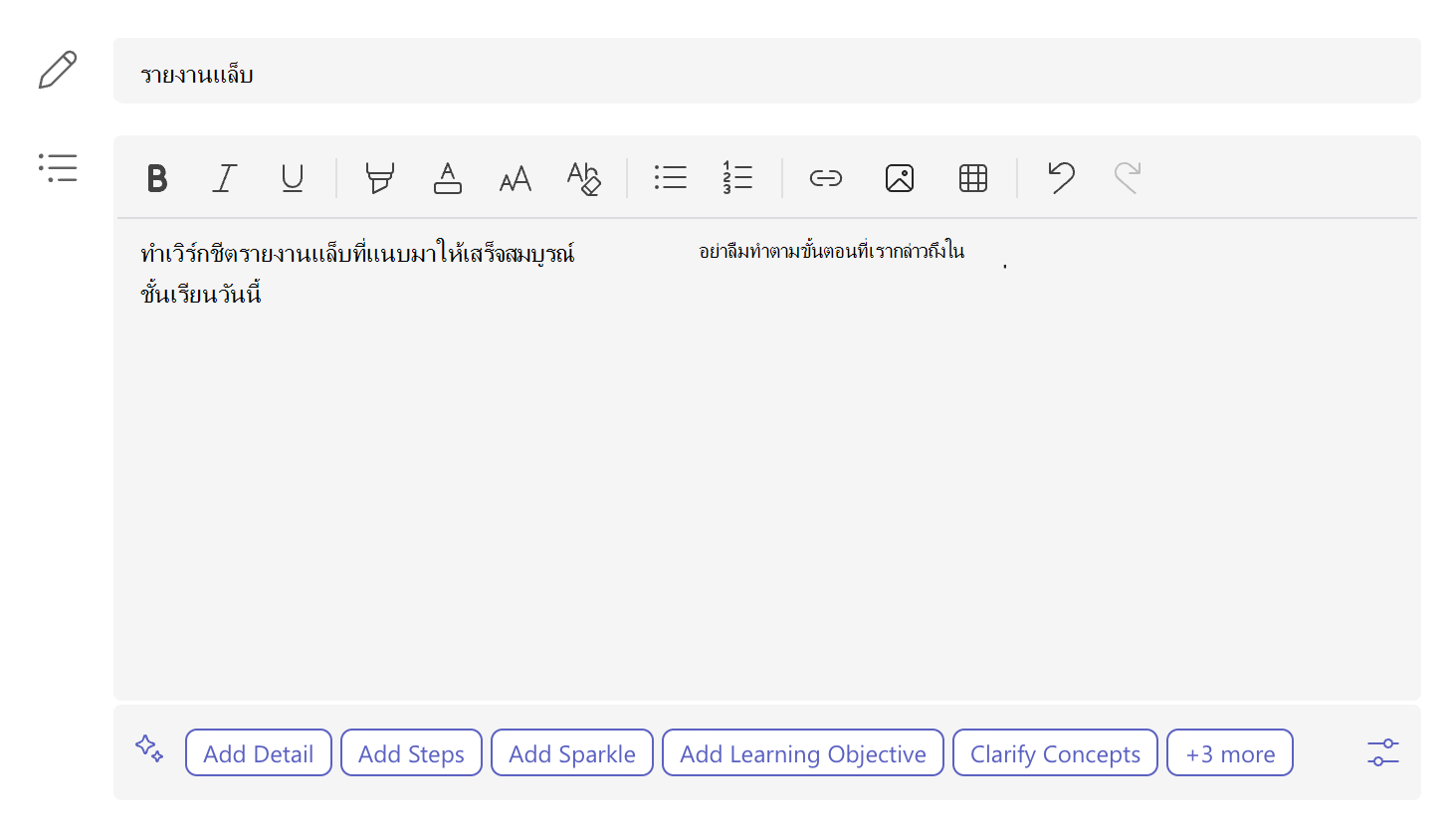Screen dimensions: 1453x840
Task: Expand the +3 more suggestions
Action: pyautogui.click(x=1230, y=752)
